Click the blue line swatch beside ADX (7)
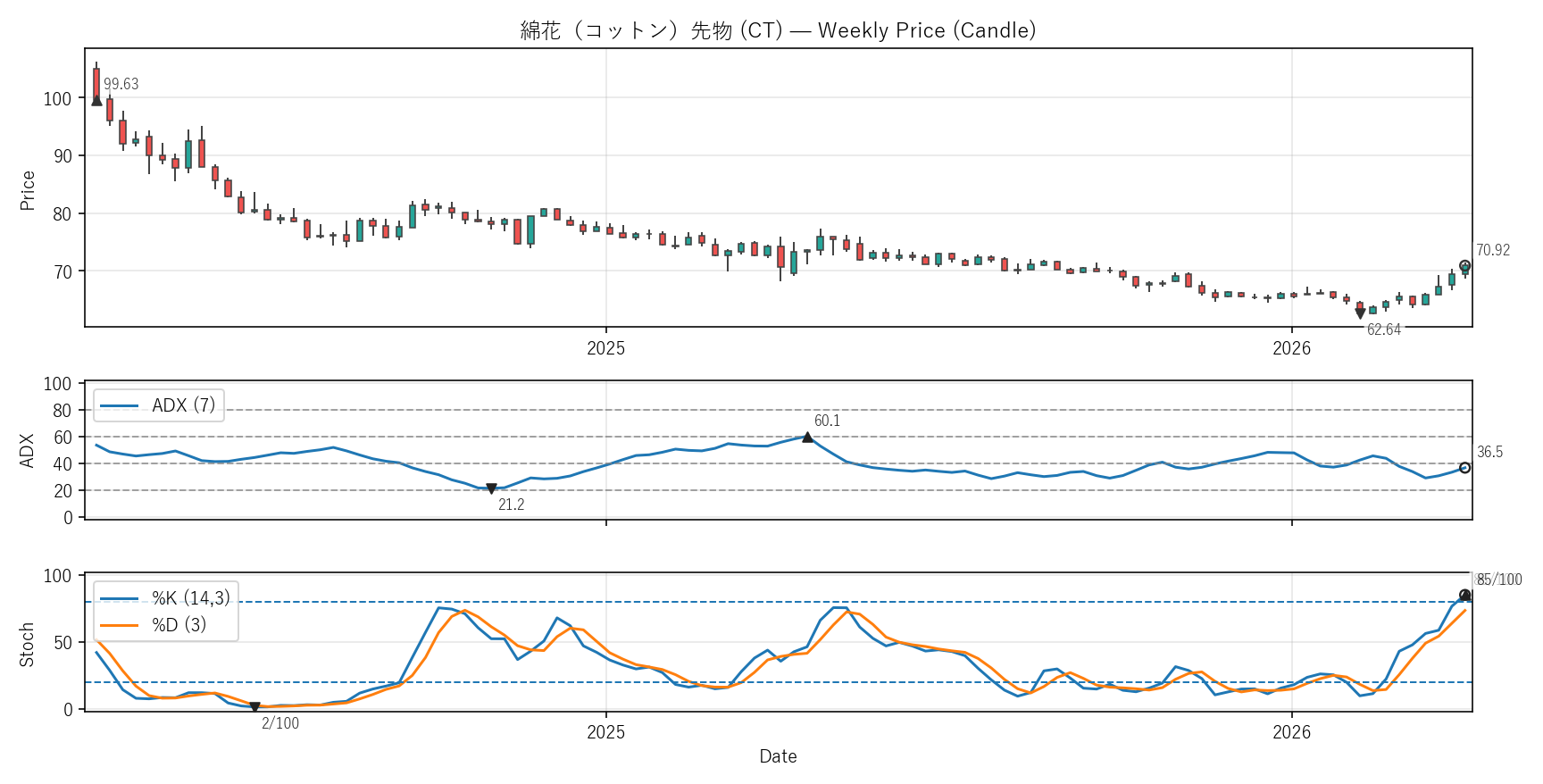Viewport: 1543px width, 784px height. click(119, 406)
